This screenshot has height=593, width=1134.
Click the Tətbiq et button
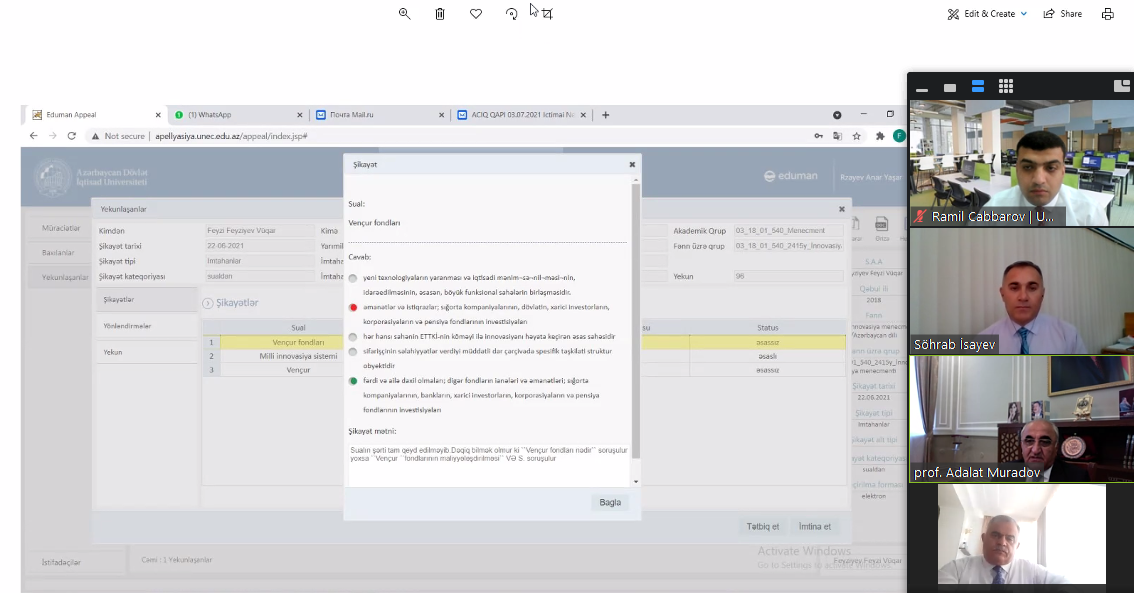pyautogui.click(x=762, y=526)
